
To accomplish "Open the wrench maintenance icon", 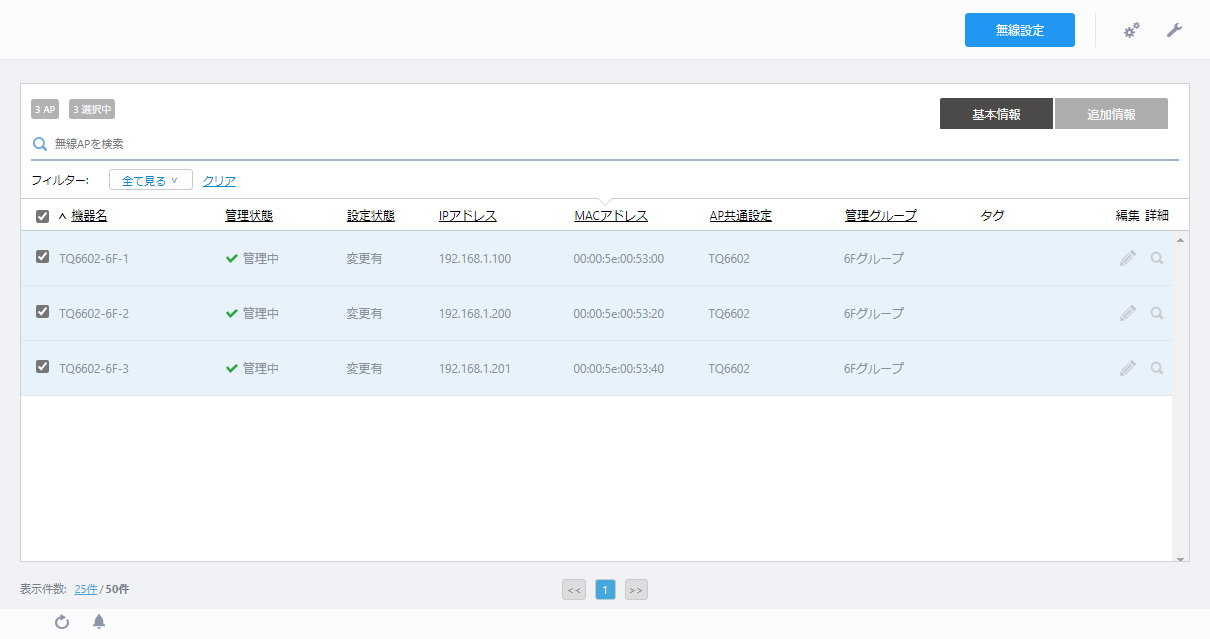I will 1174,31.
